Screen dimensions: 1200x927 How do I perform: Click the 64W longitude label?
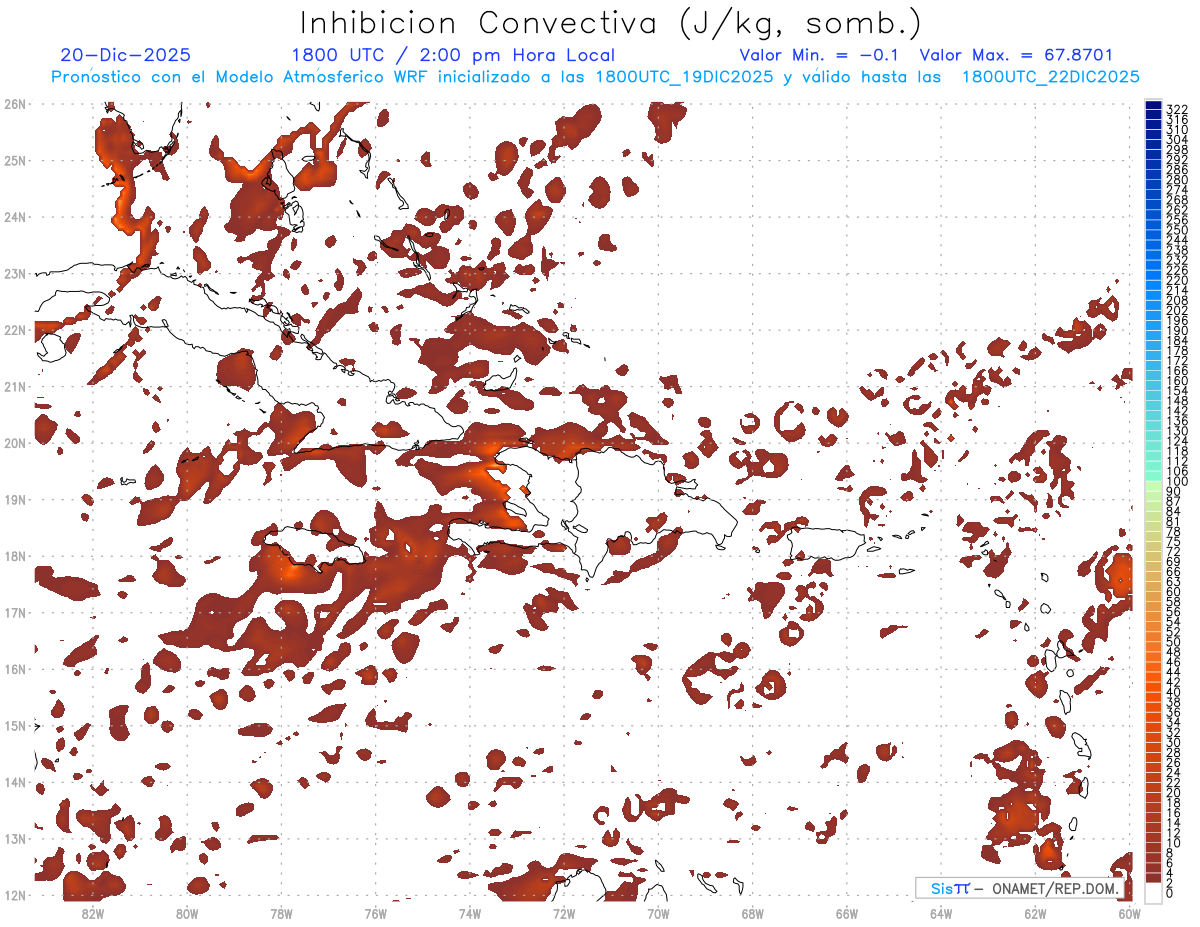[x=941, y=912]
